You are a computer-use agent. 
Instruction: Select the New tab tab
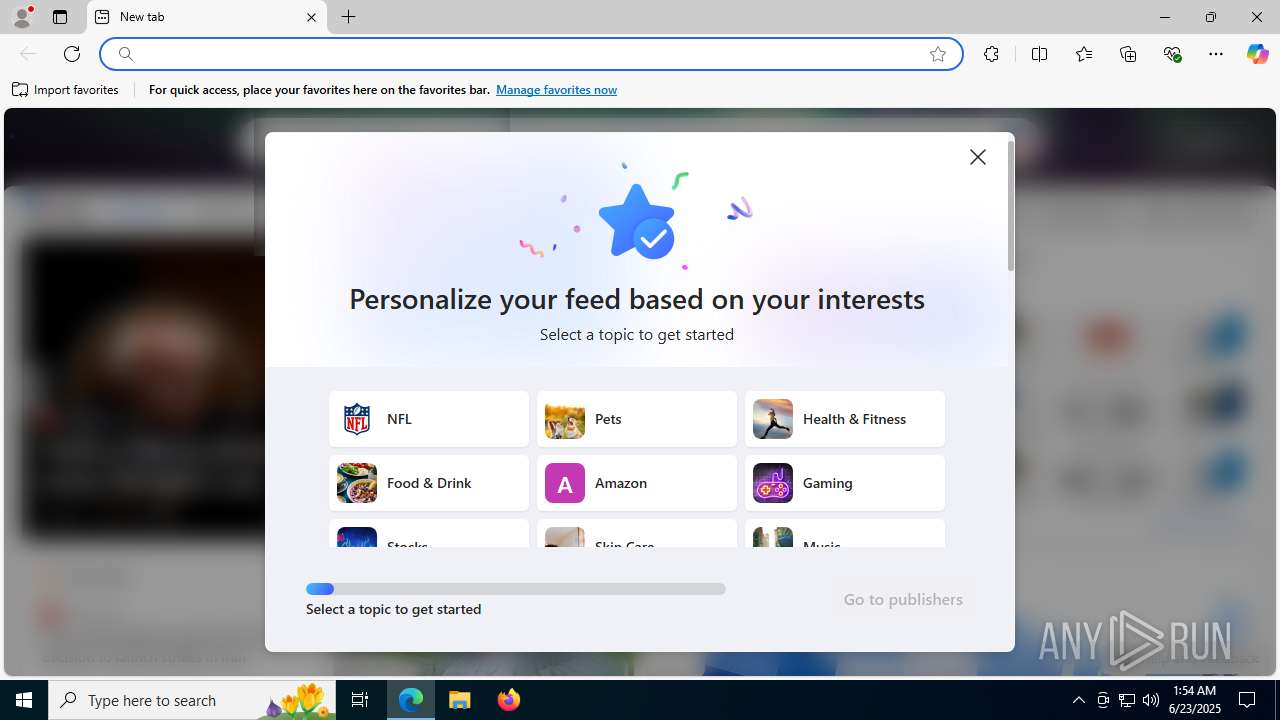(x=207, y=17)
